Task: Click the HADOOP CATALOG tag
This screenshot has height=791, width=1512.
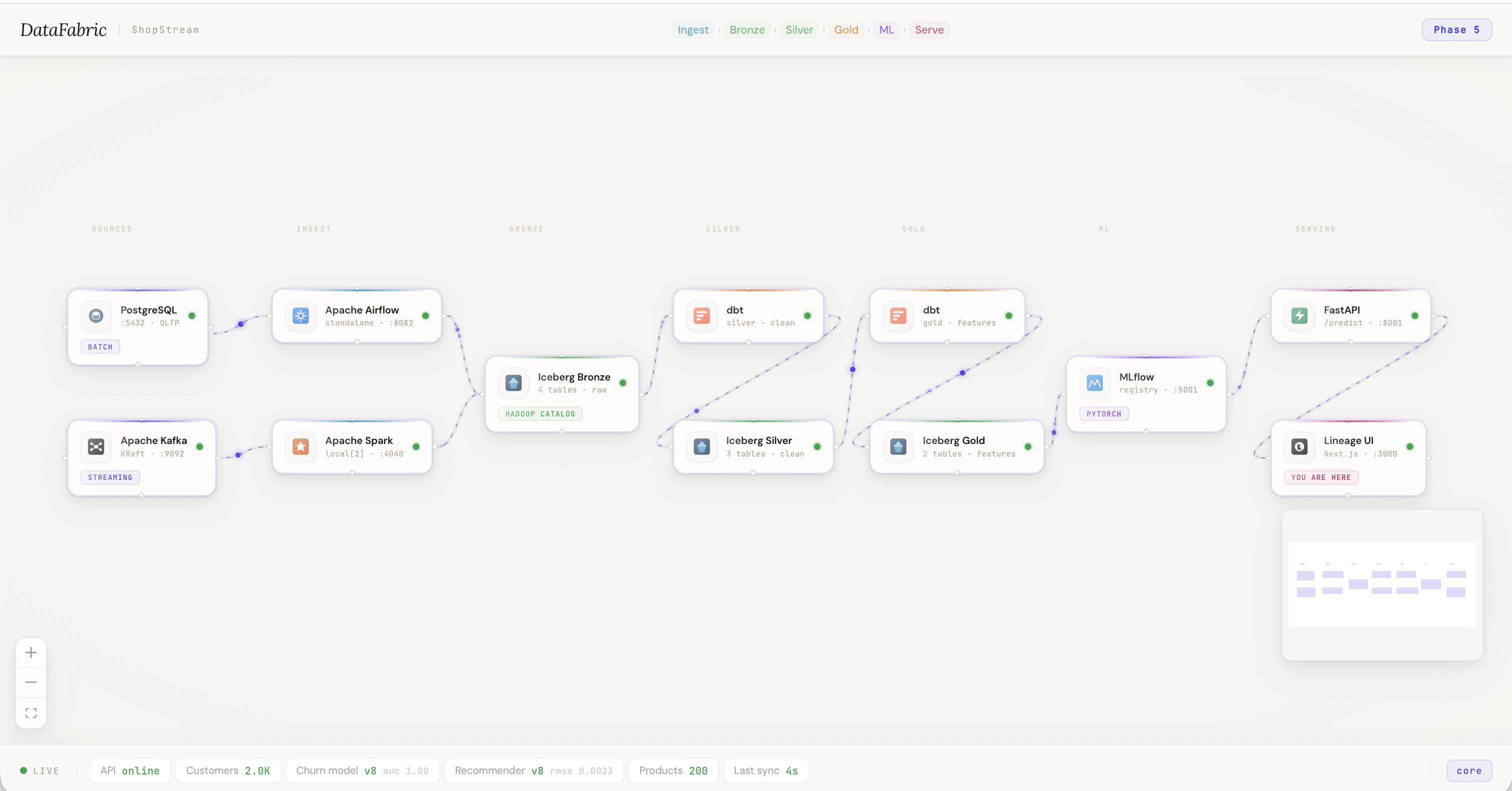Action: pos(540,414)
